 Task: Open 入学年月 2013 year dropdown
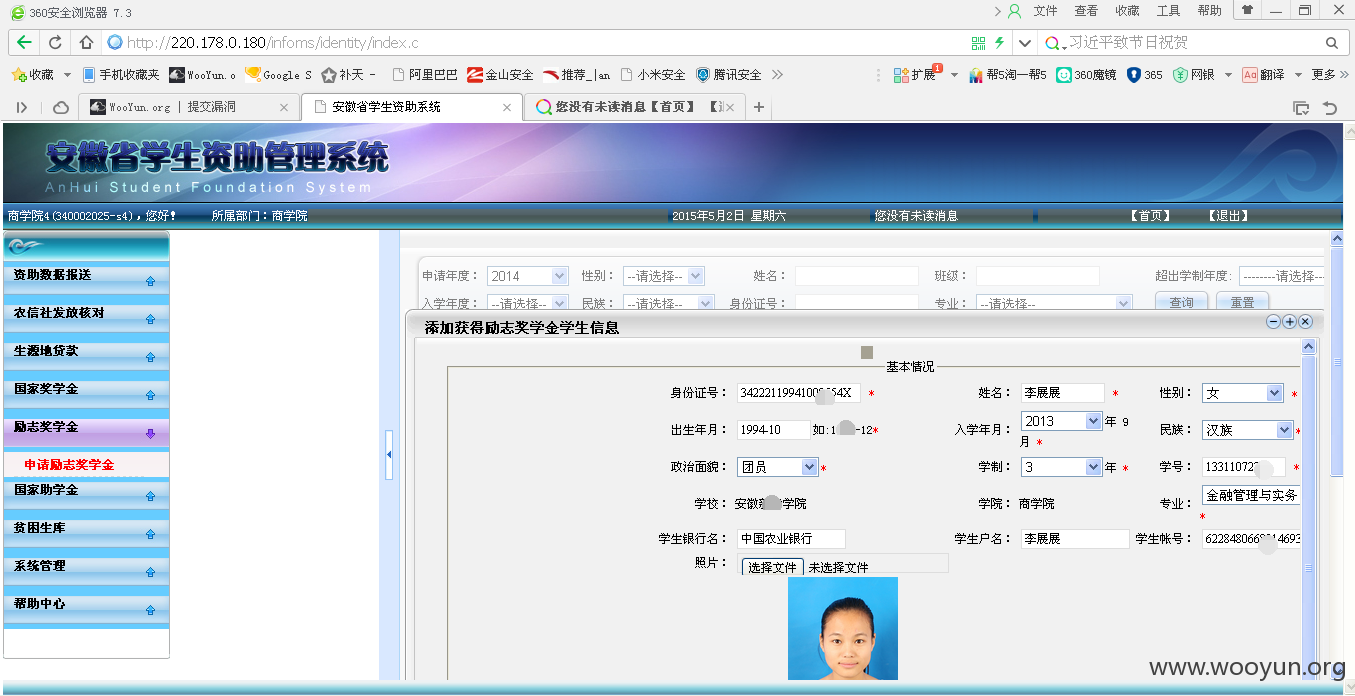(x=1061, y=421)
